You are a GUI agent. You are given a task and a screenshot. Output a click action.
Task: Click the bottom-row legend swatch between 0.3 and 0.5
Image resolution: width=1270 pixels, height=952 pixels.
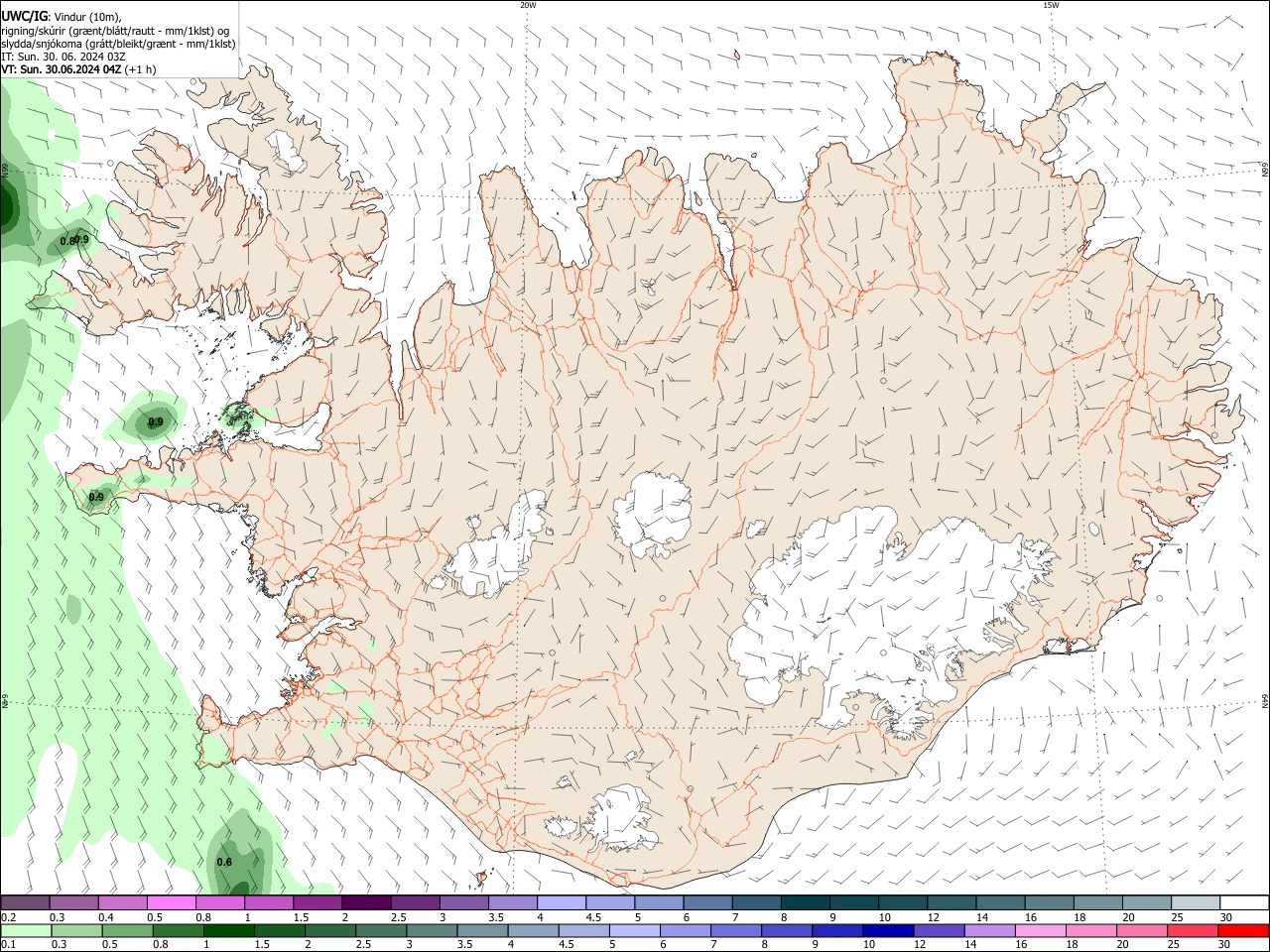pos(76,931)
